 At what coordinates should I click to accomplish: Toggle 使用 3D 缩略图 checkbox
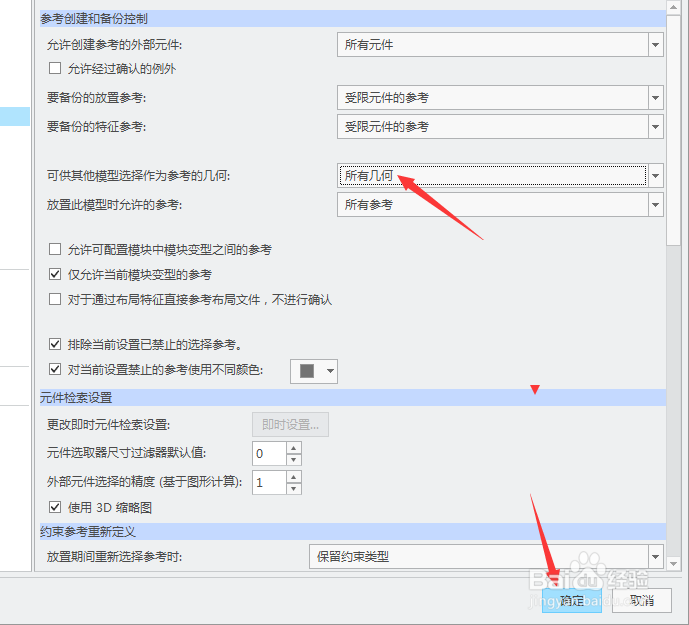[55, 507]
